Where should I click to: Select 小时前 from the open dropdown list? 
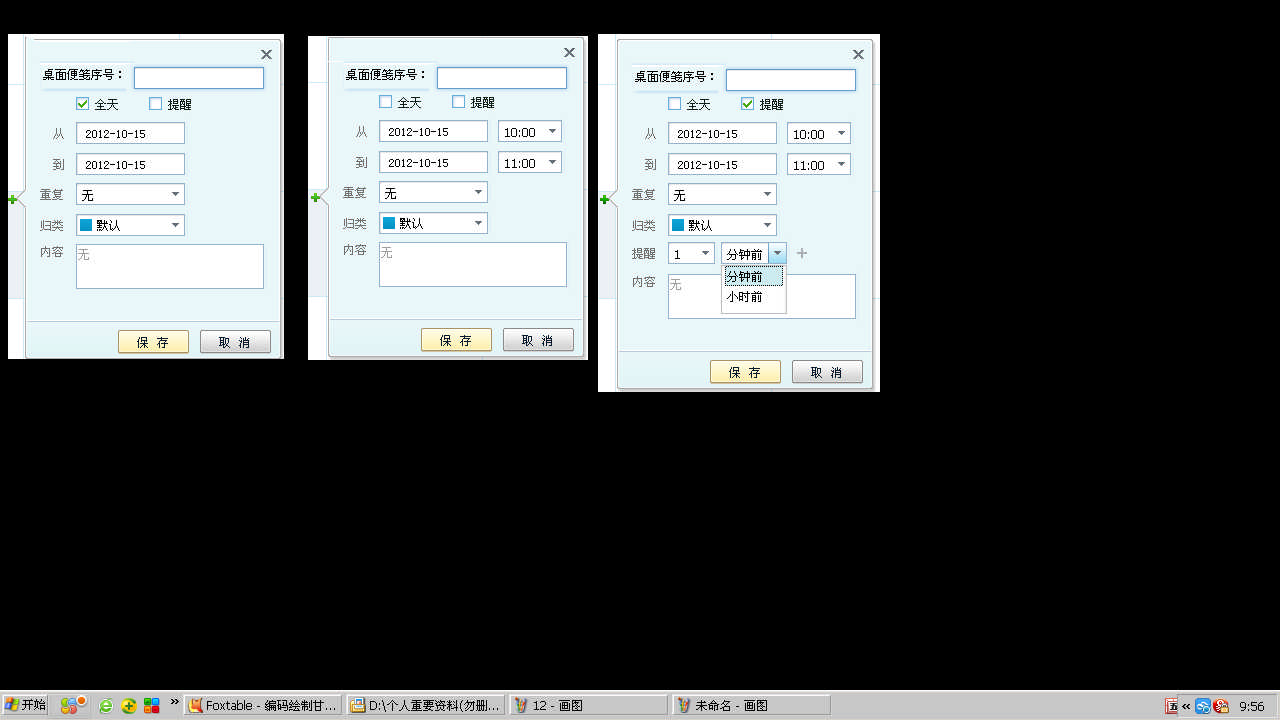coord(745,297)
